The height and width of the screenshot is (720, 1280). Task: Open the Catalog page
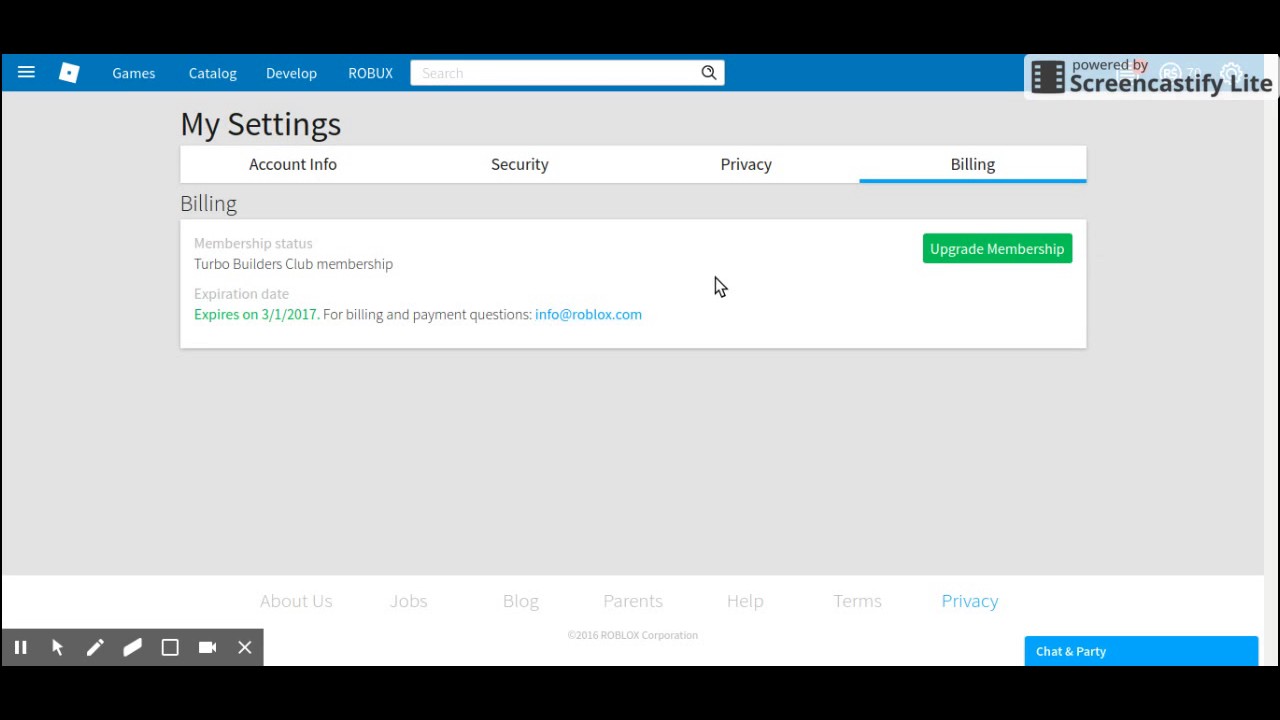[x=212, y=73]
